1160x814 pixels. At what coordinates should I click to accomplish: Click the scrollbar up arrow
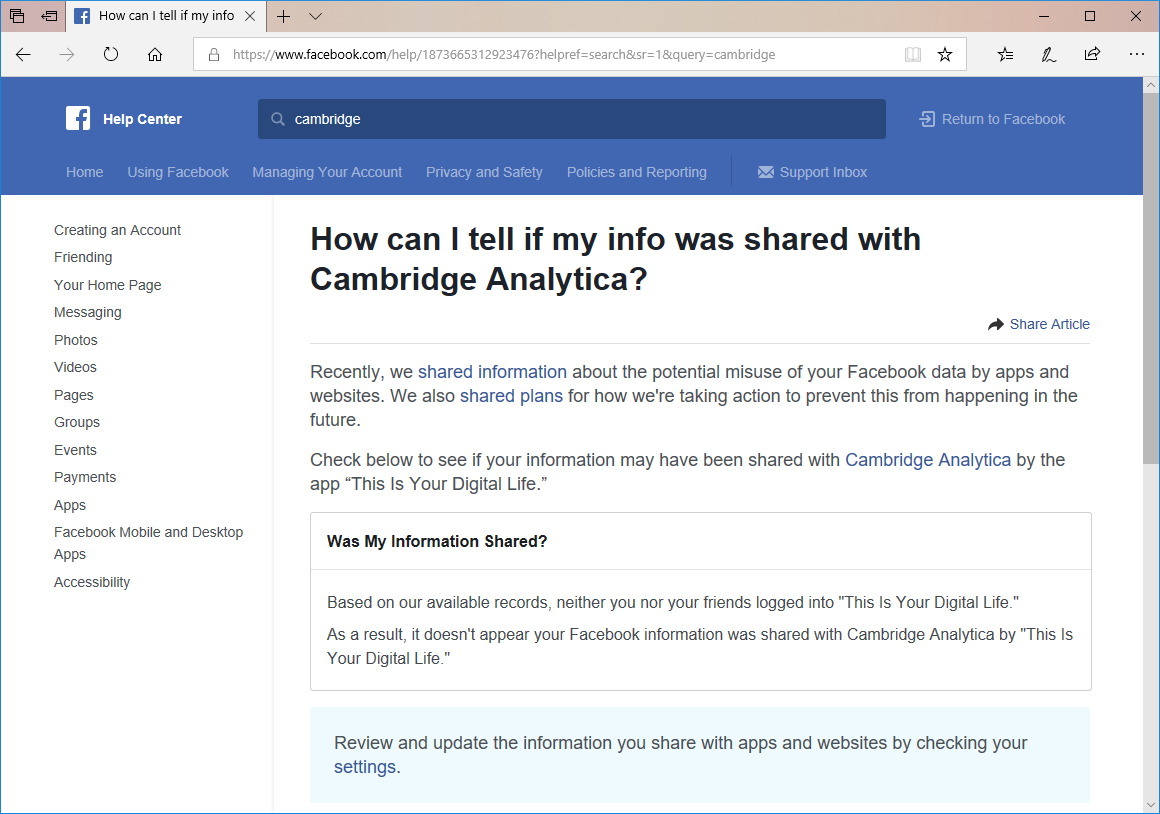(1150, 84)
